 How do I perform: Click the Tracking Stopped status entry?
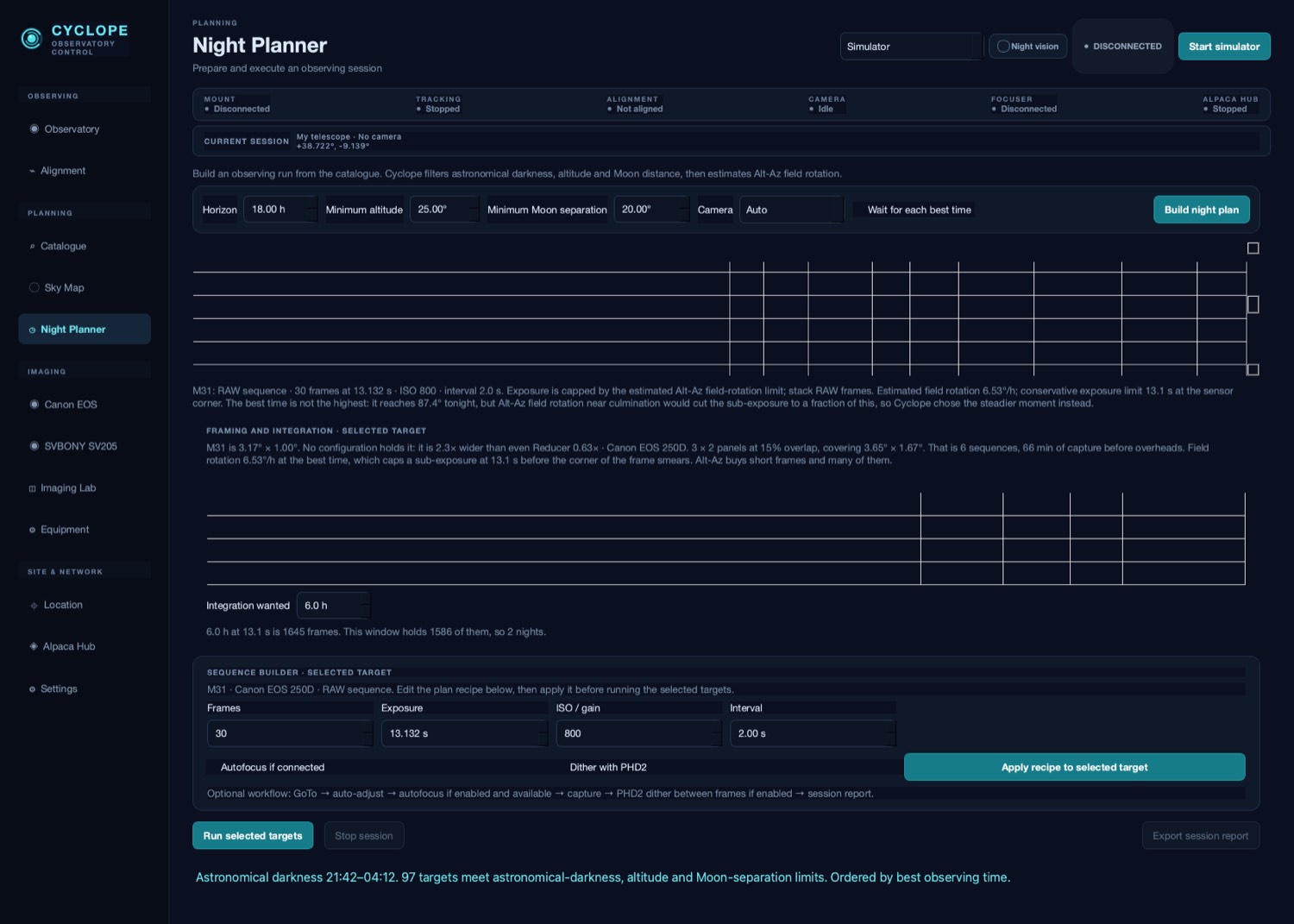click(x=438, y=104)
